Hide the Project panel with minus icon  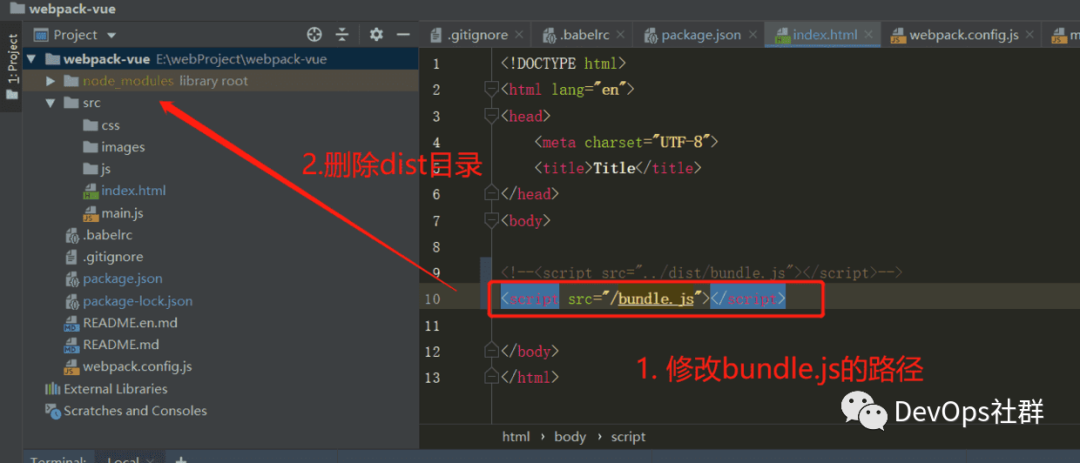point(404,34)
